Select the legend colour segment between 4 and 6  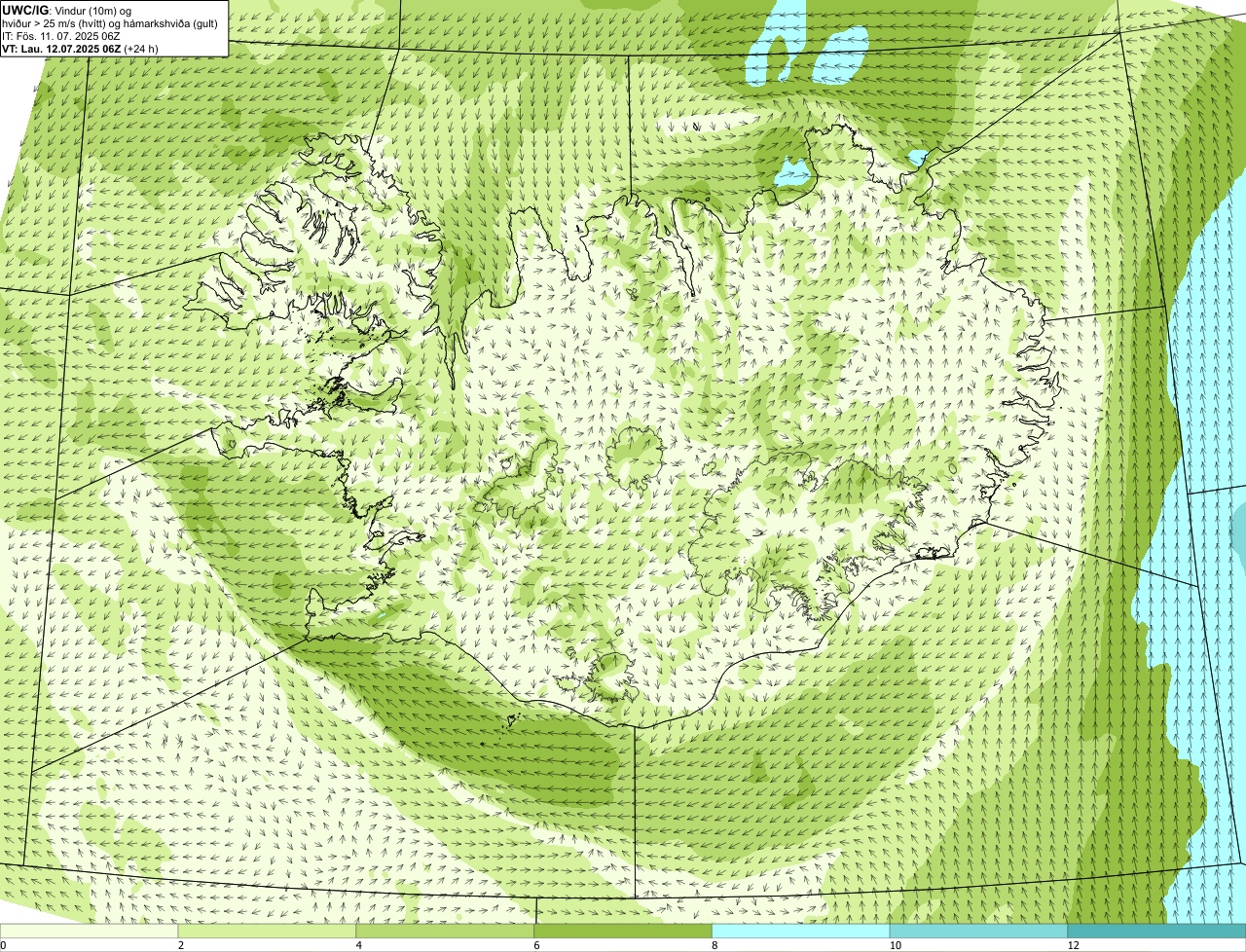click(446, 931)
